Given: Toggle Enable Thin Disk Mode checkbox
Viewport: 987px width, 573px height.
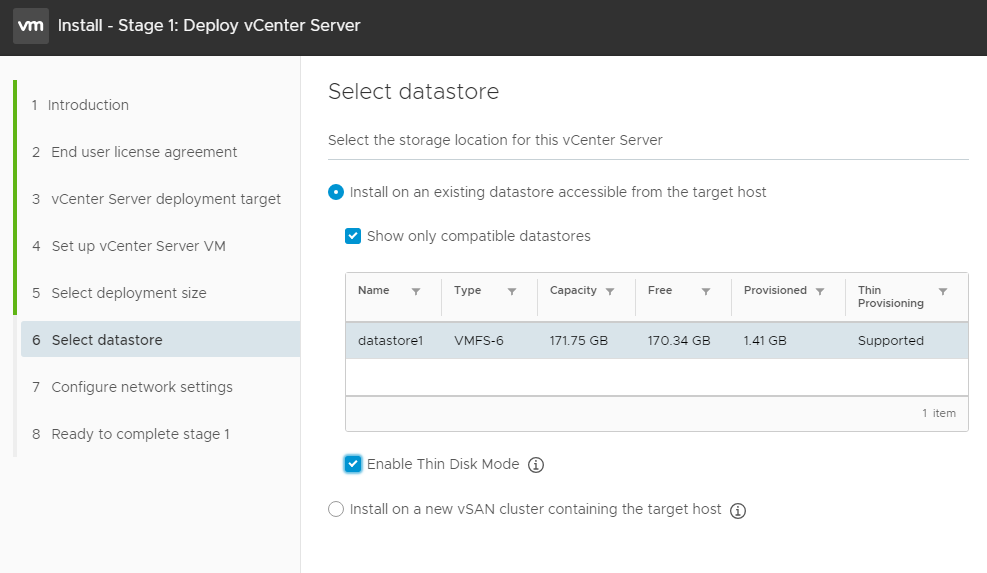Looking at the screenshot, I should (x=353, y=464).
